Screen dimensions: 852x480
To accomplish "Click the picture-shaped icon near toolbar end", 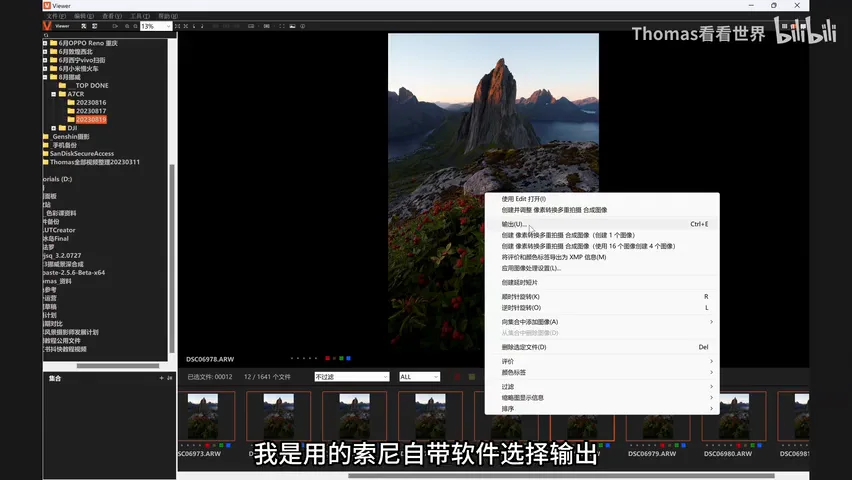I will pos(292,26).
